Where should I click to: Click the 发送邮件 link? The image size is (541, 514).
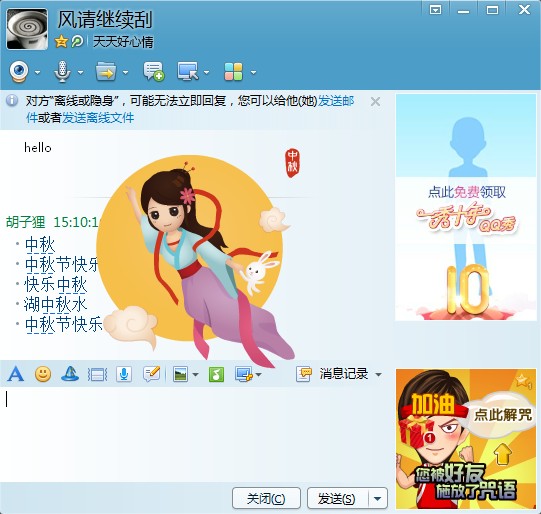coord(336,101)
